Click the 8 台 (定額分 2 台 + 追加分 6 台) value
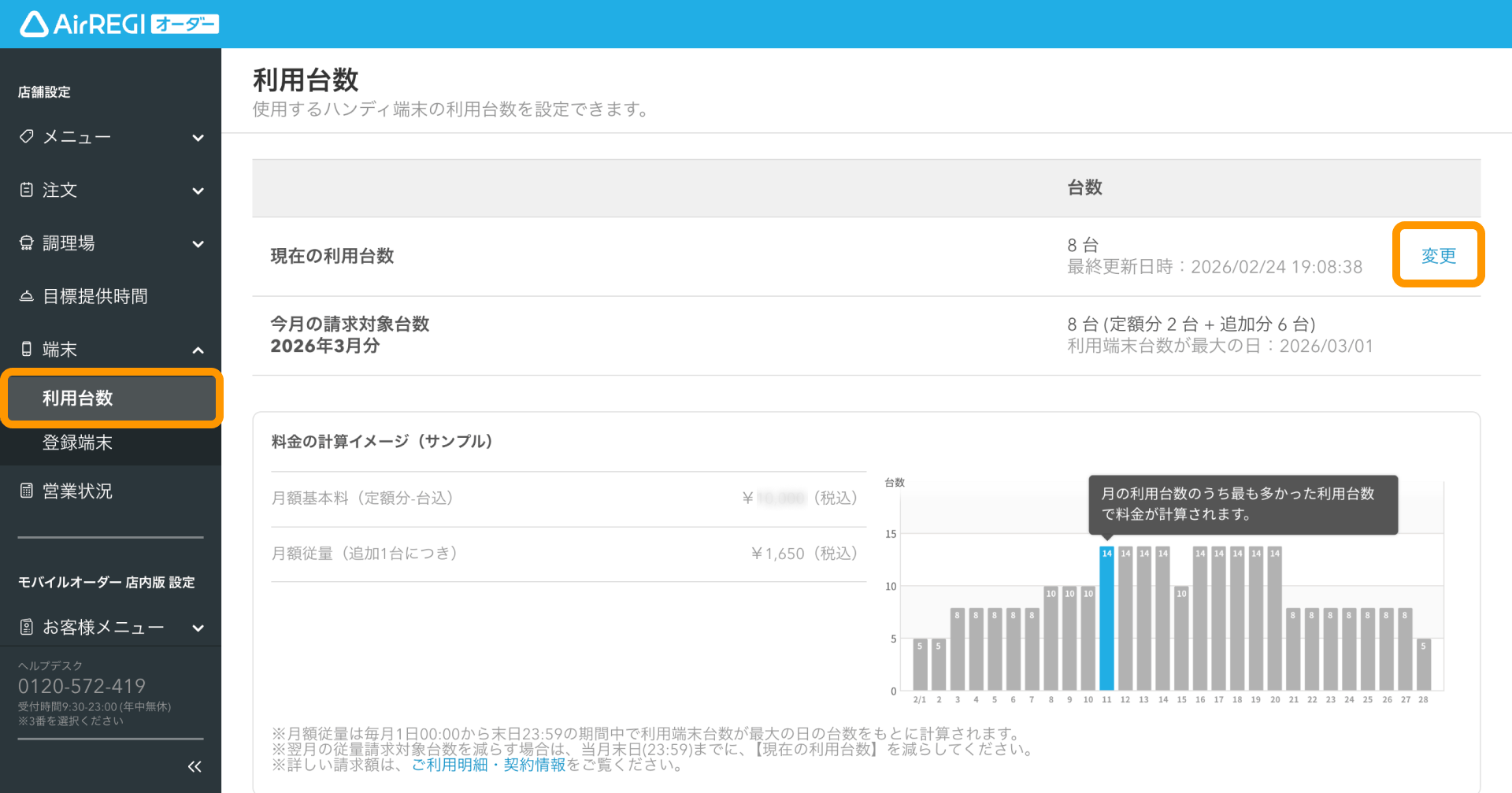 [1191, 324]
